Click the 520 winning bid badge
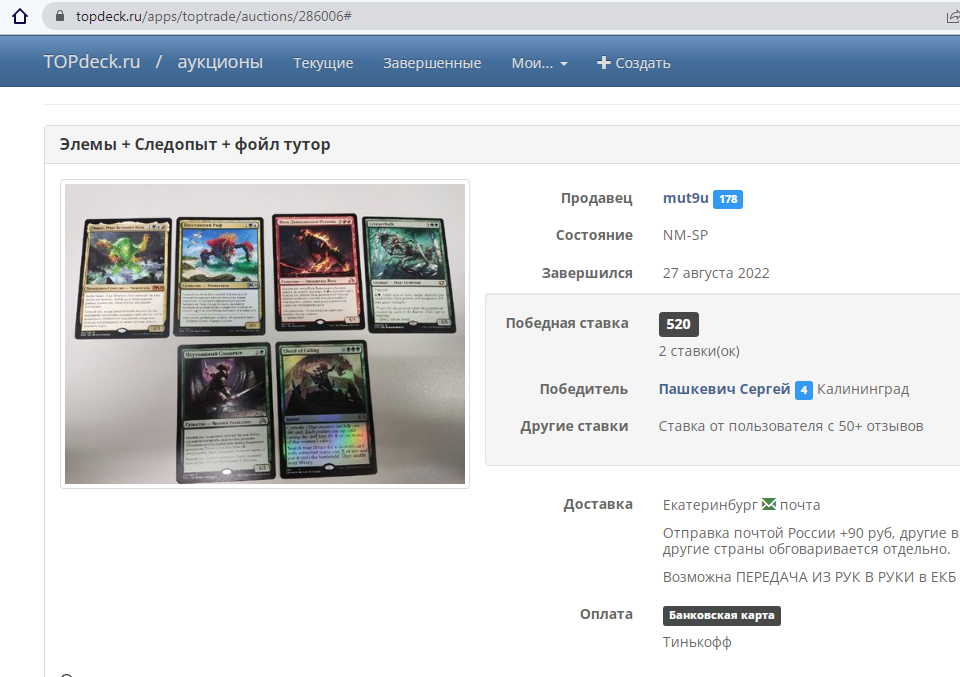The image size is (960, 677). click(679, 324)
